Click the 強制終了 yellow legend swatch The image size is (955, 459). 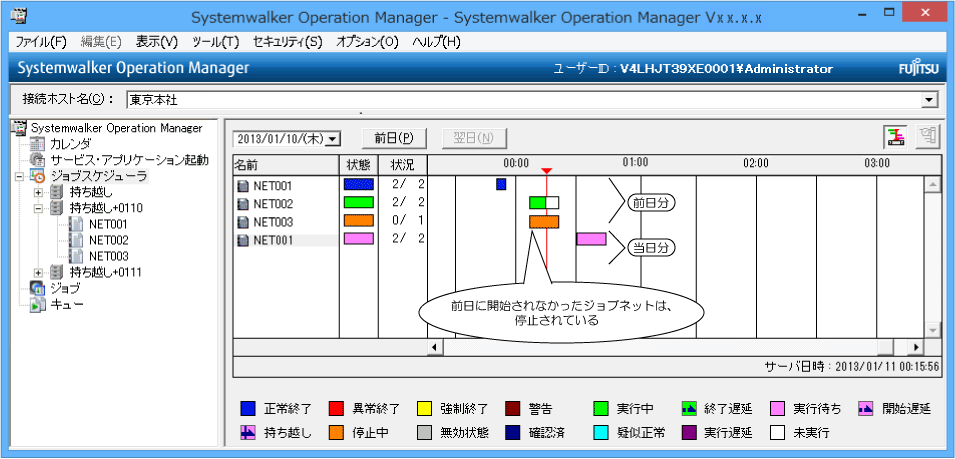[x=424, y=408]
